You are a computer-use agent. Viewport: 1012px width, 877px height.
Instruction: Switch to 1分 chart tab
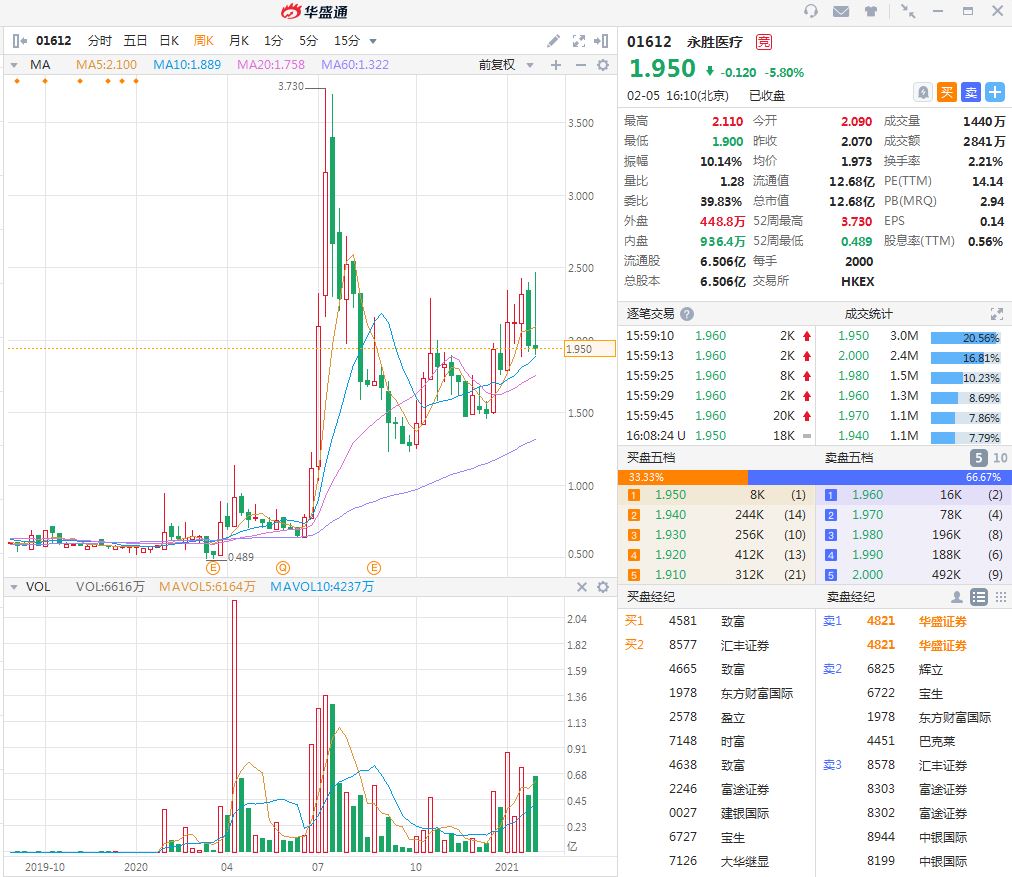point(273,41)
